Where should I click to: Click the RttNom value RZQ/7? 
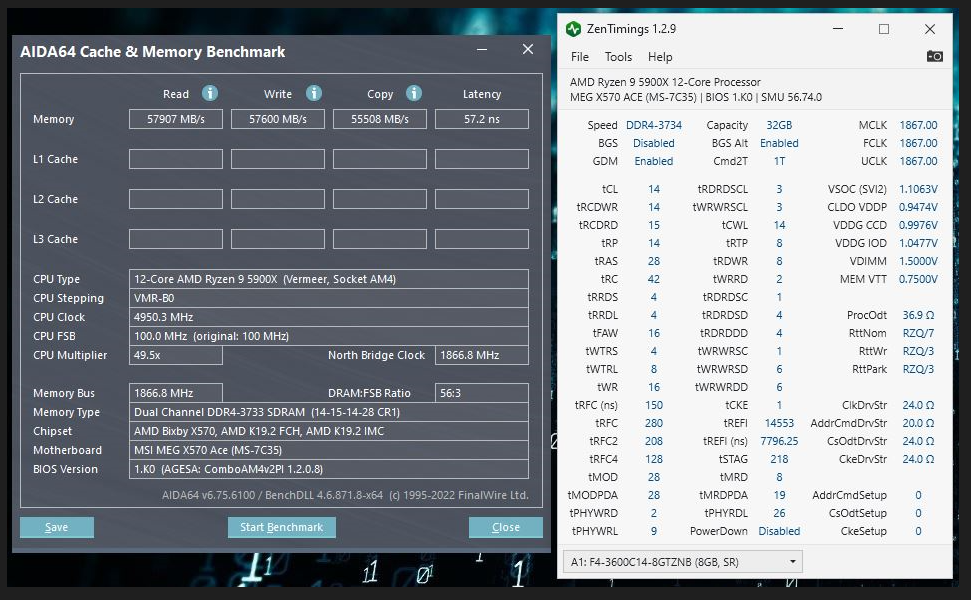pyautogui.click(x=918, y=333)
